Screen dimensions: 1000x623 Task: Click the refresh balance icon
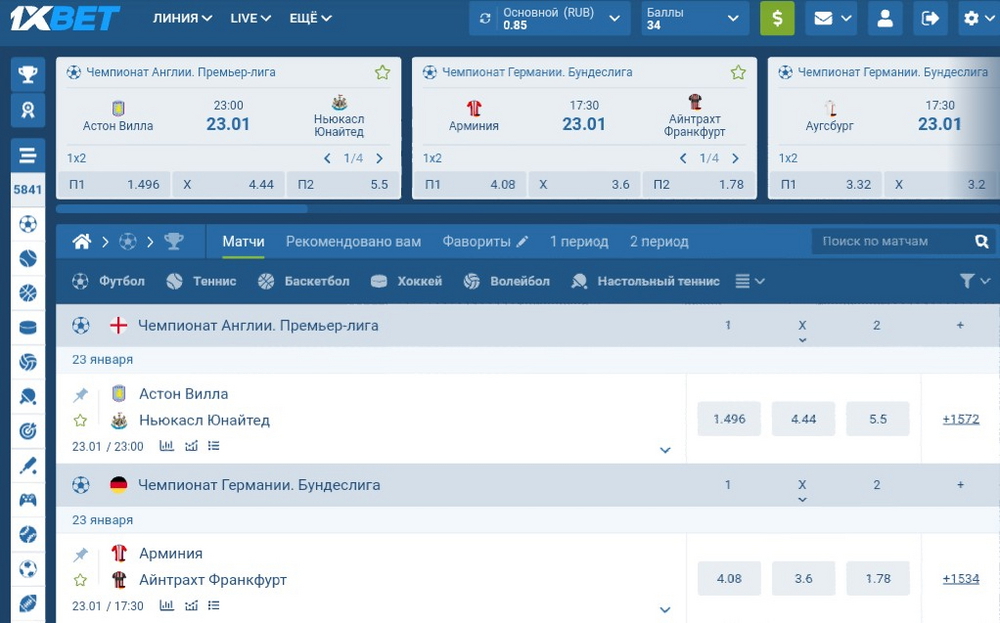[485, 18]
